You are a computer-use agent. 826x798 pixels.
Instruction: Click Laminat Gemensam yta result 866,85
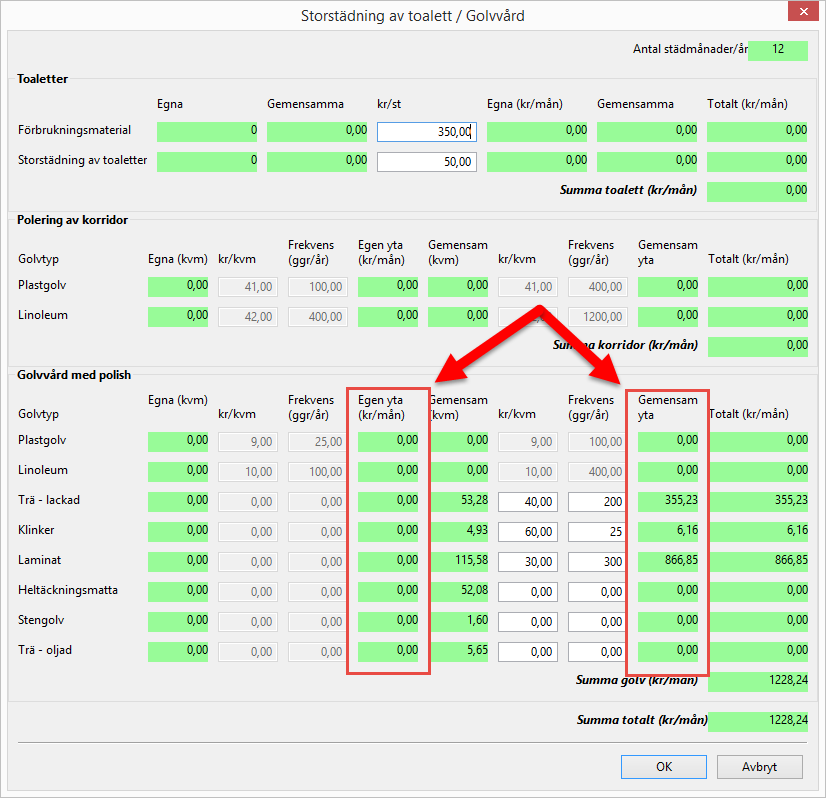pyautogui.click(x=668, y=562)
